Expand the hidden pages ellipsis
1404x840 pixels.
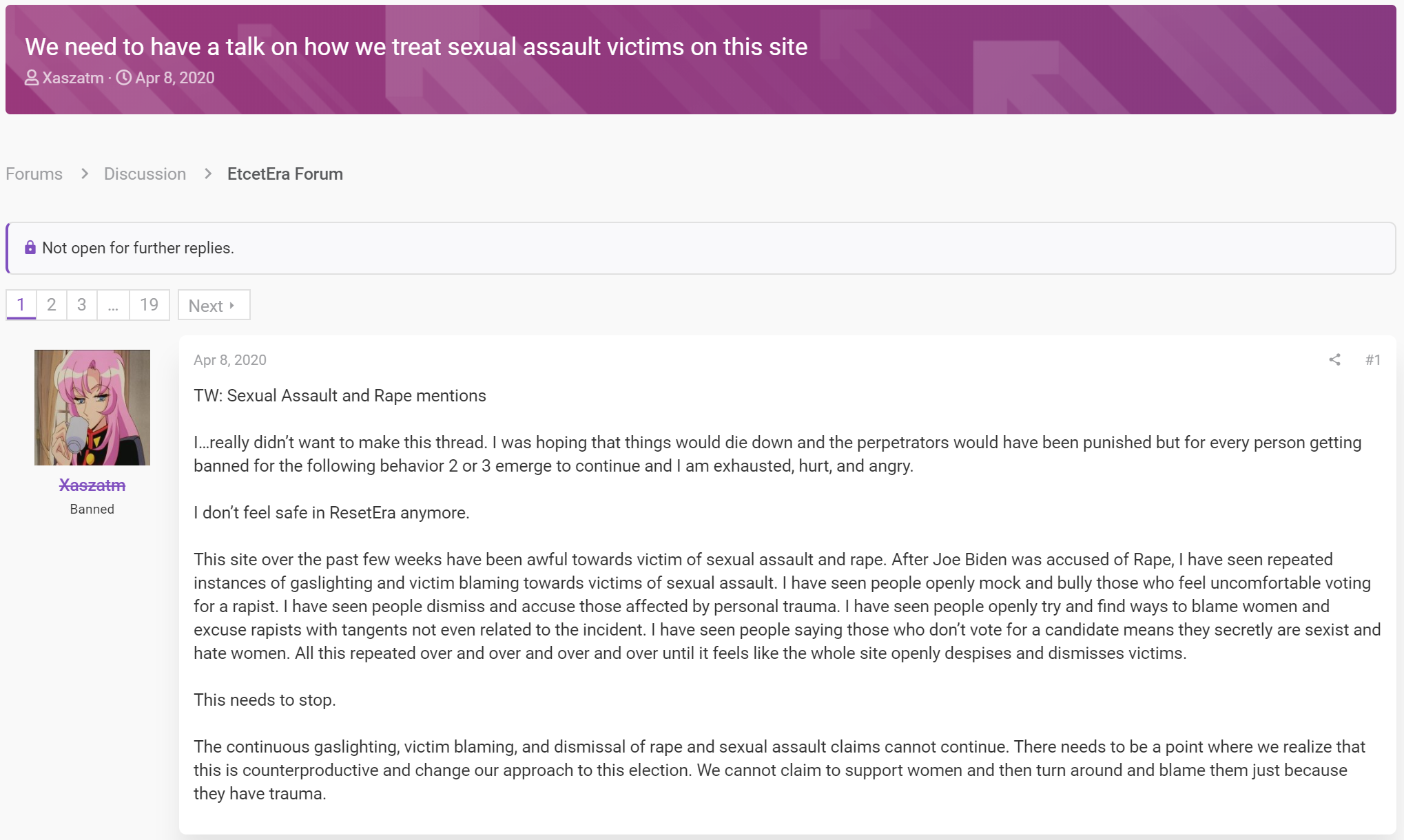pyautogui.click(x=113, y=305)
